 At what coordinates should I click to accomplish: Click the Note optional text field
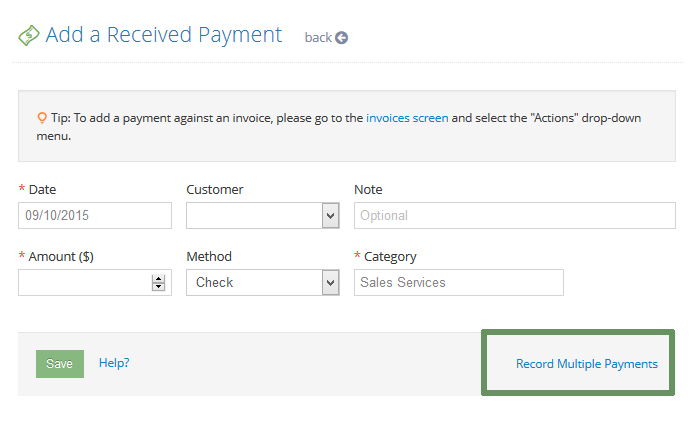515,216
